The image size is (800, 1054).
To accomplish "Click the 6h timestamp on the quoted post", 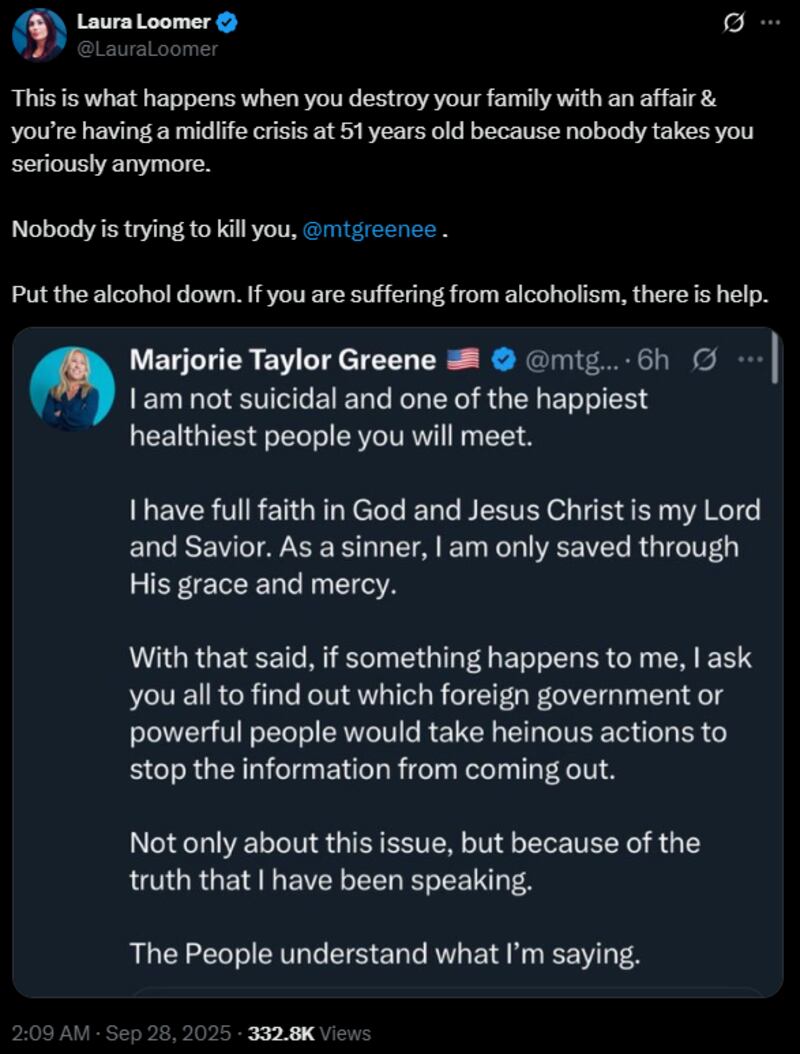I will [653, 360].
